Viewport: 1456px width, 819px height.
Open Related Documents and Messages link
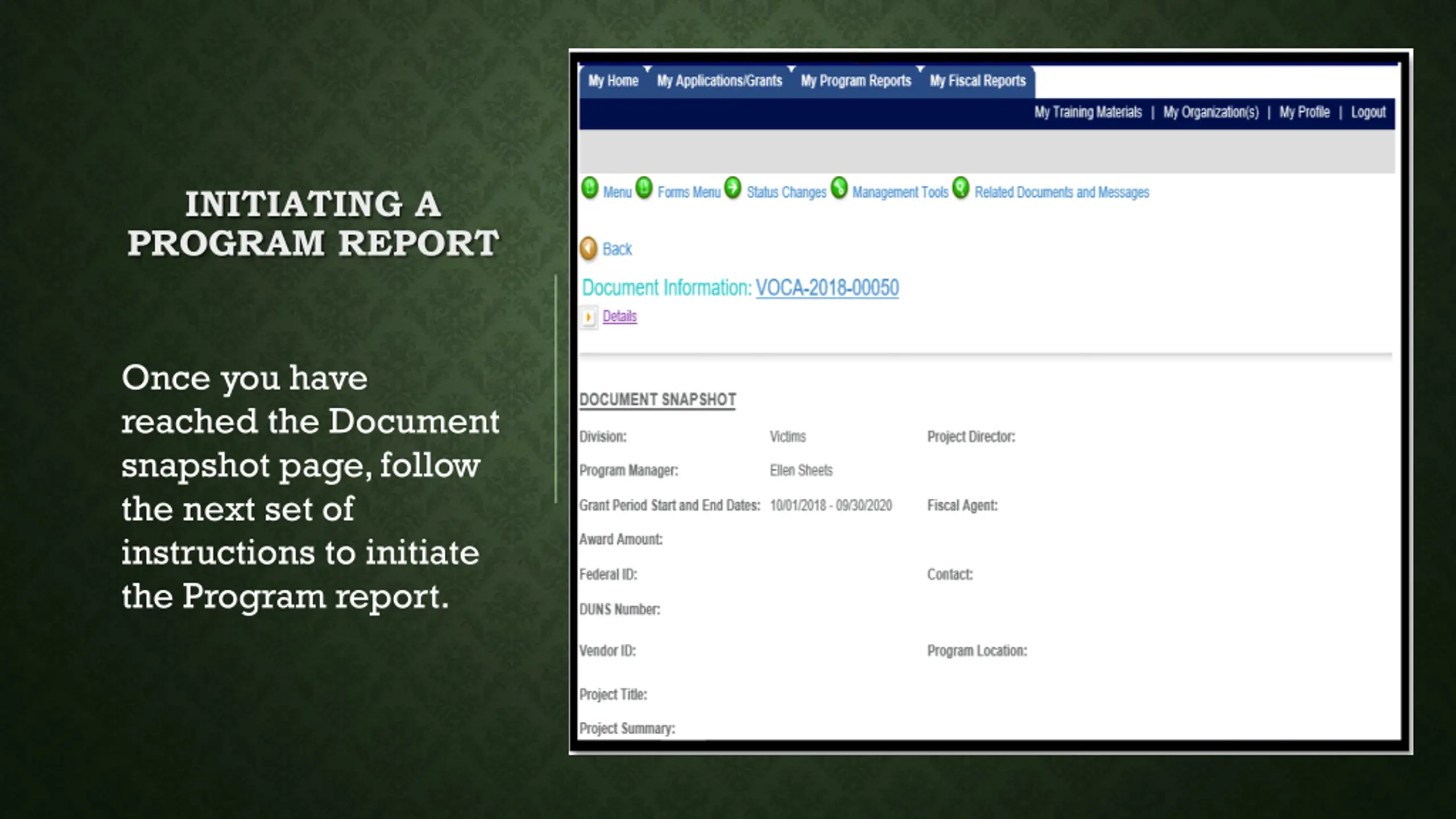pyautogui.click(x=1062, y=192)
